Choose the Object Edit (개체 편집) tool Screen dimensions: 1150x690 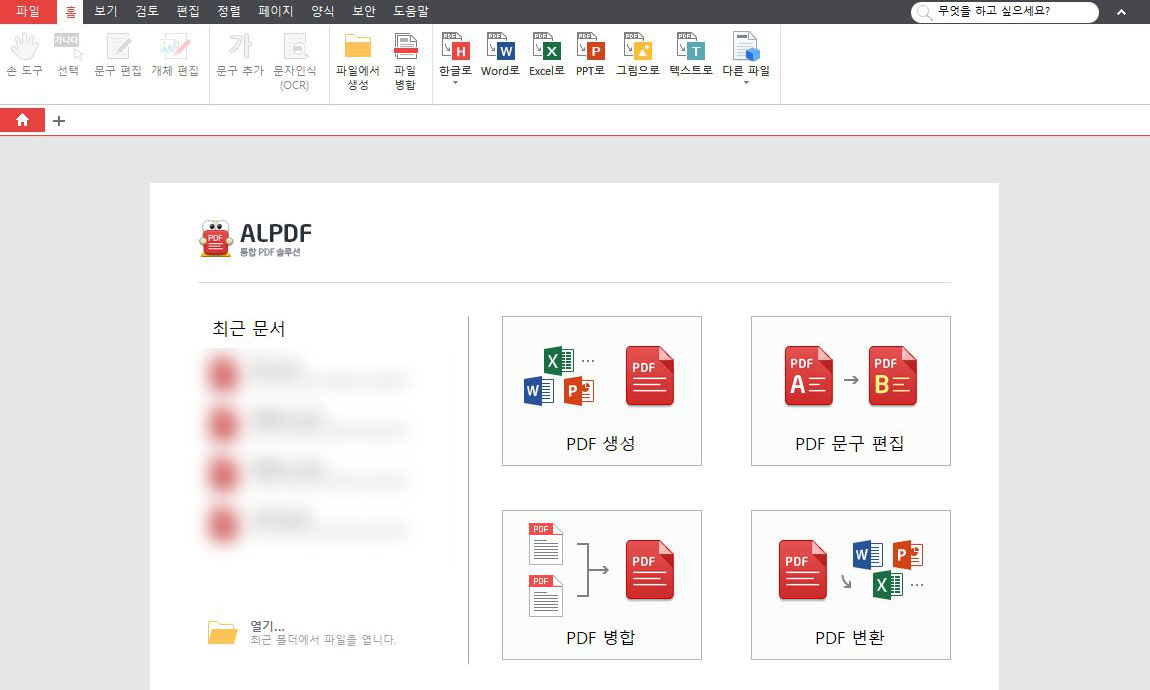[175, 55]
